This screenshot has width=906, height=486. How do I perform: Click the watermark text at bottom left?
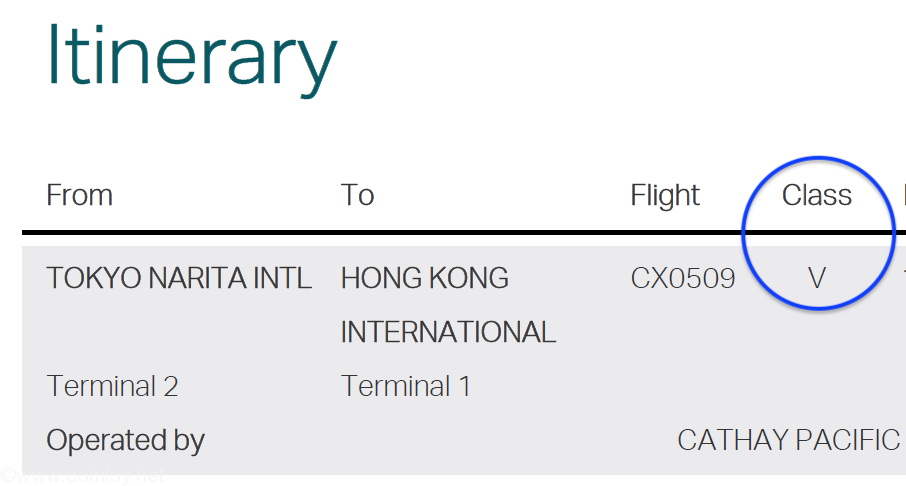(82, 476)
